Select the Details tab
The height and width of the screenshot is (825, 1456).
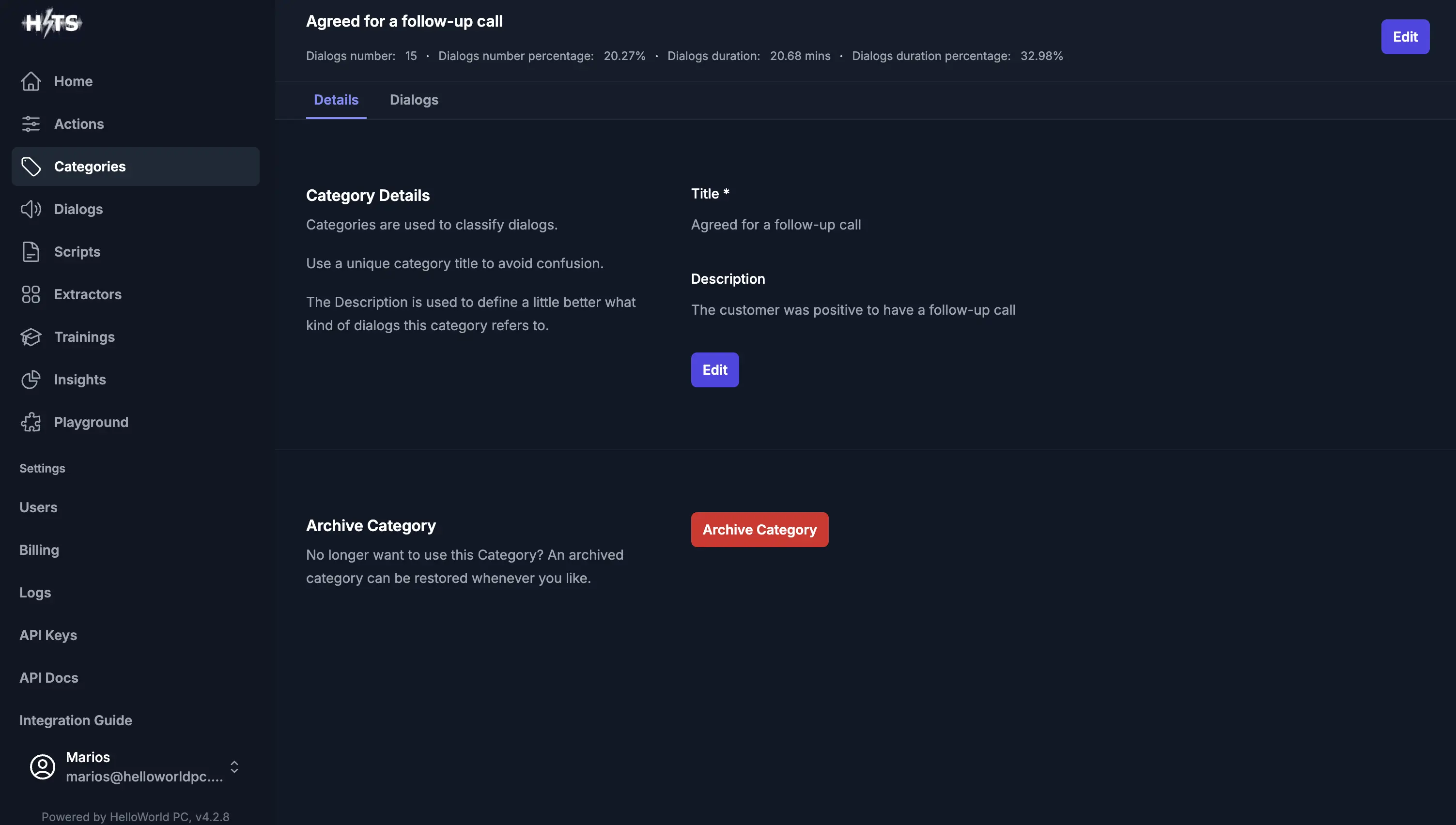[x=336, y=100]
